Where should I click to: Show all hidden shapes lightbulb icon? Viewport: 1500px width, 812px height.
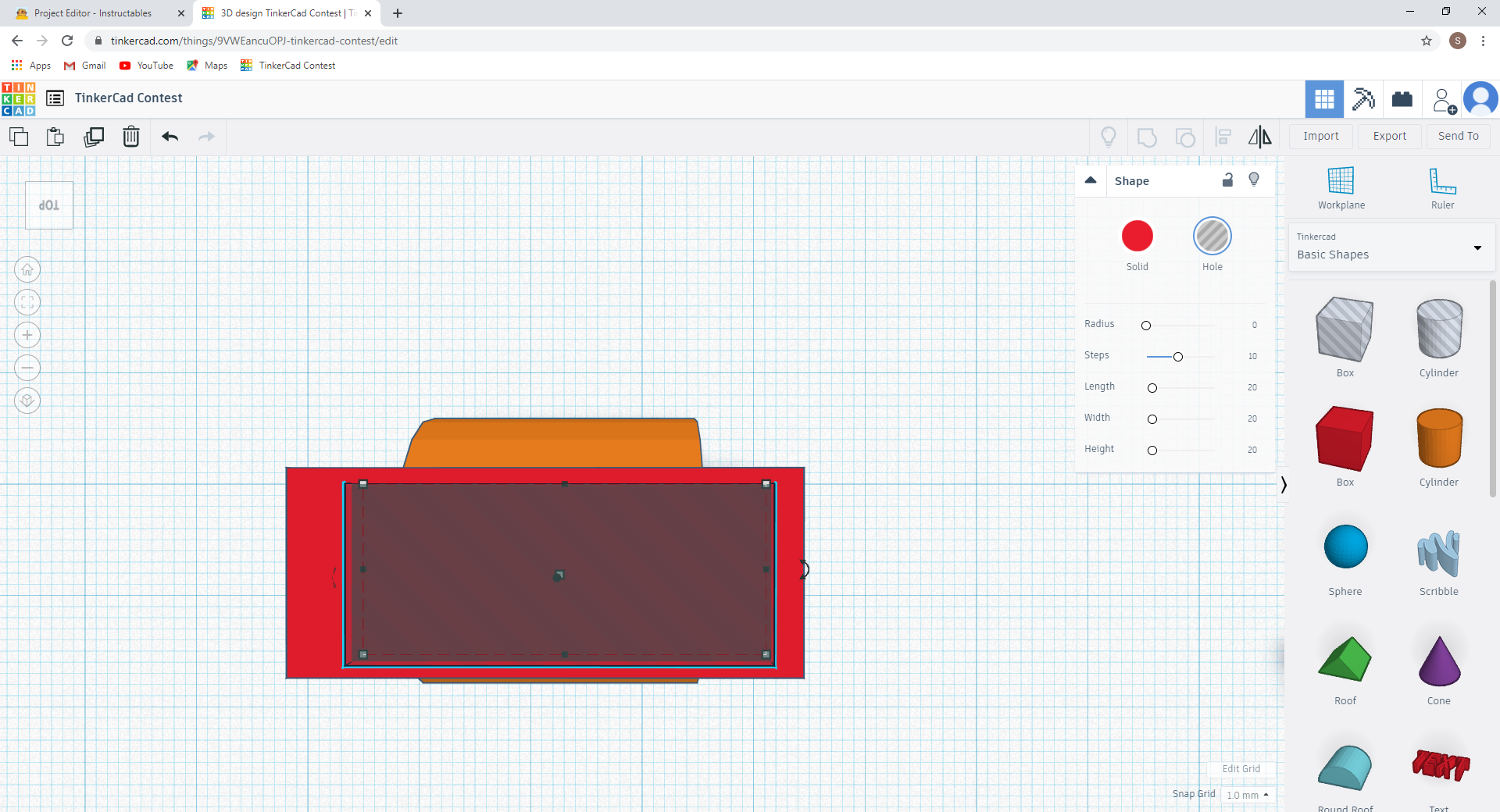pos(1108,137)
